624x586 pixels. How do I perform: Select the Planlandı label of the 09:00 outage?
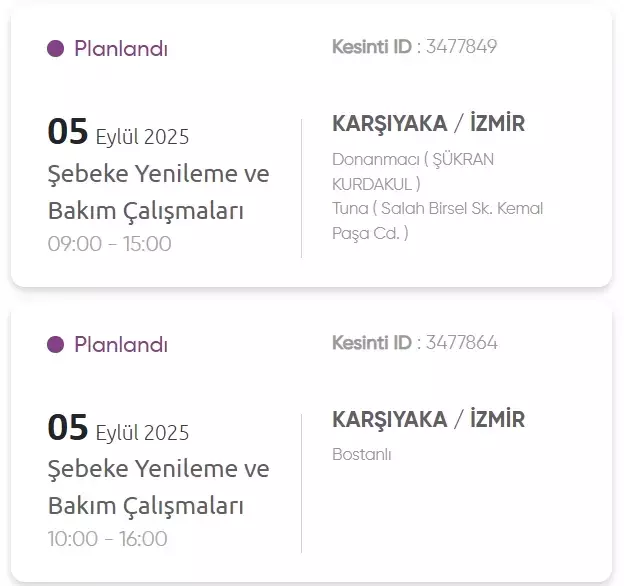[x=121, y=49]
